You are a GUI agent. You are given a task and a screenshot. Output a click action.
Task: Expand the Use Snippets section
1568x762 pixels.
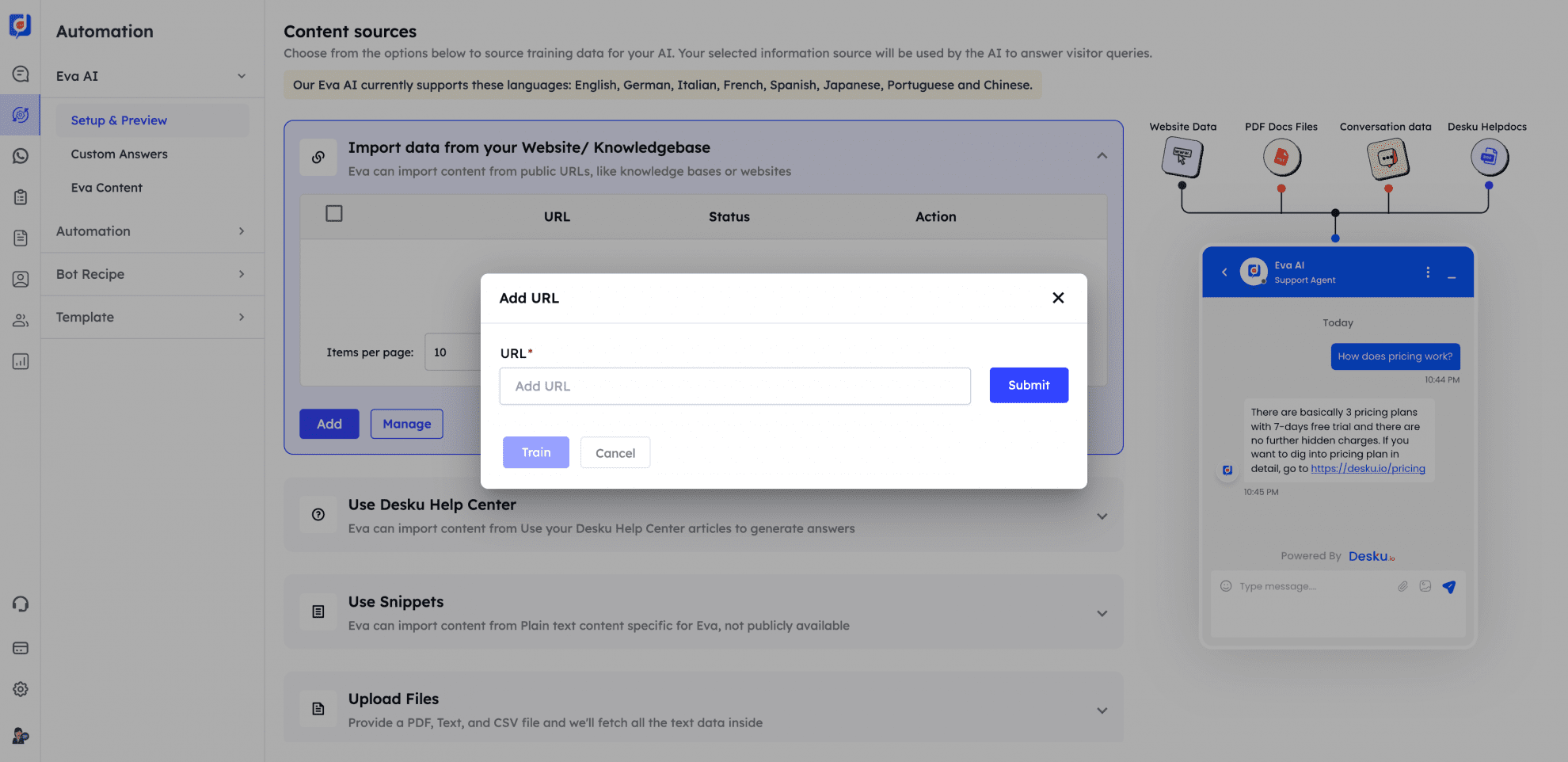coord(1102,613)
